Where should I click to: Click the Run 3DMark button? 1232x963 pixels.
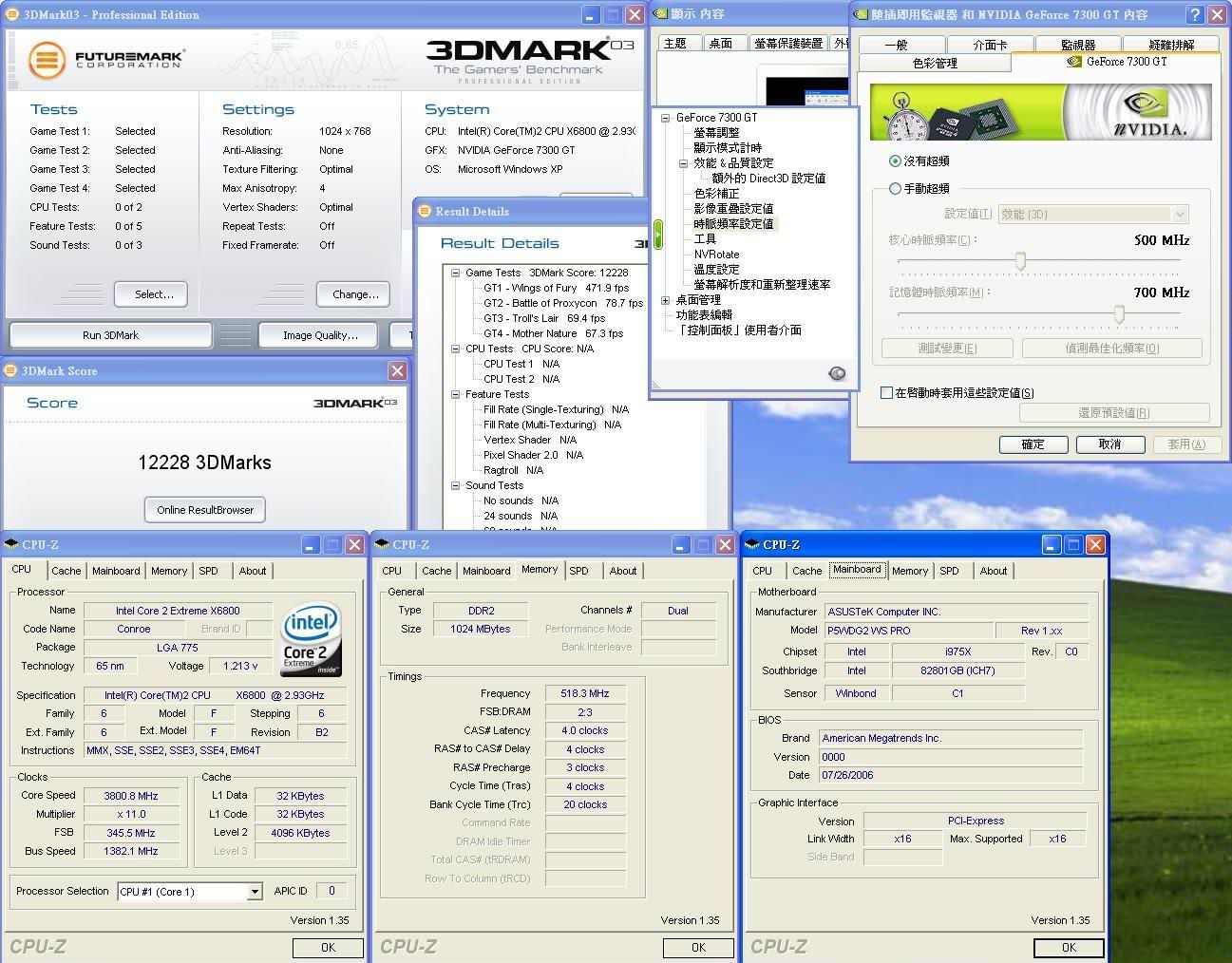tap(110, 335)
